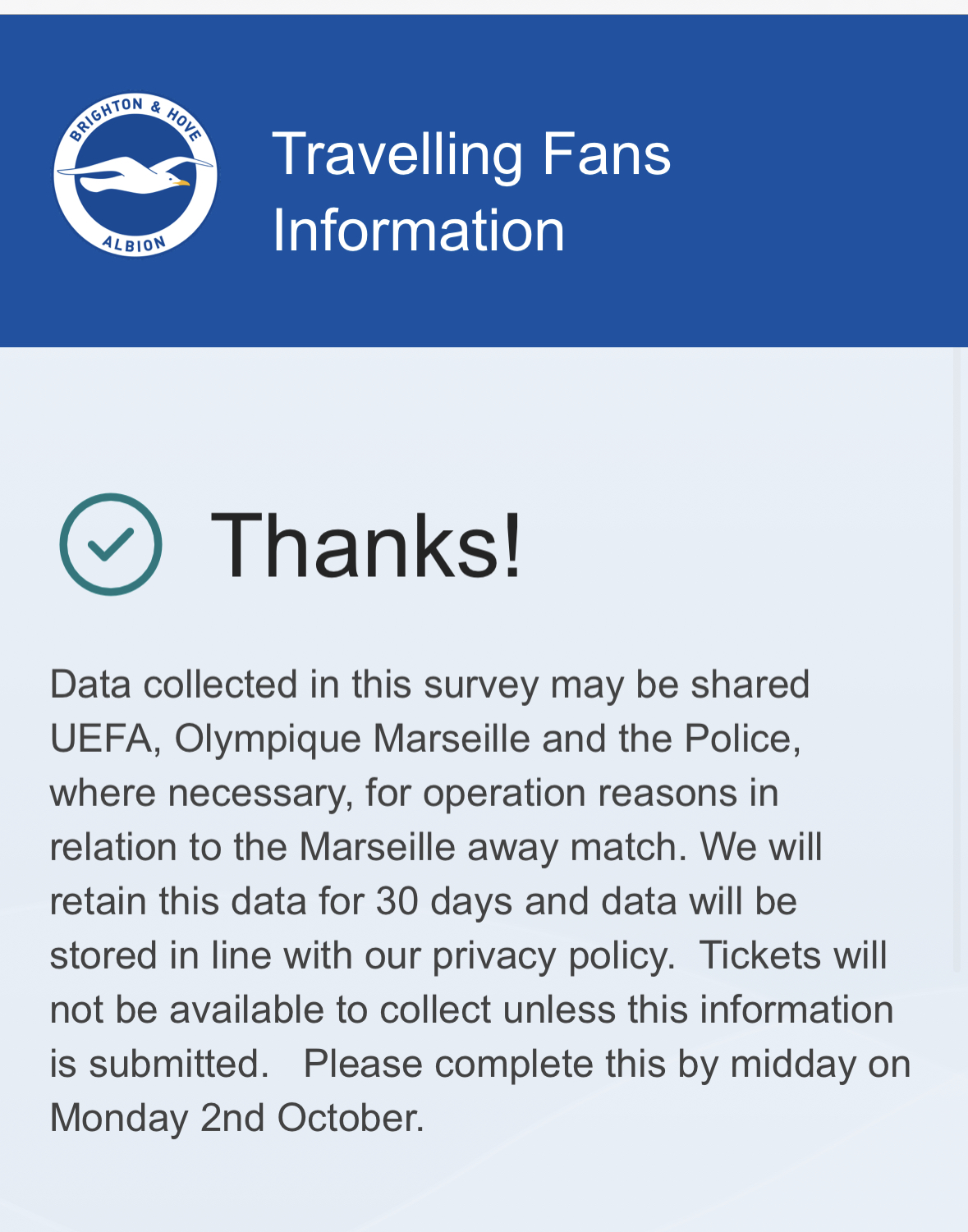Click the green checkmark circle icon
Image resolution: width=968 pixels, height=1232 pixels.
click(x=111, y=544)
